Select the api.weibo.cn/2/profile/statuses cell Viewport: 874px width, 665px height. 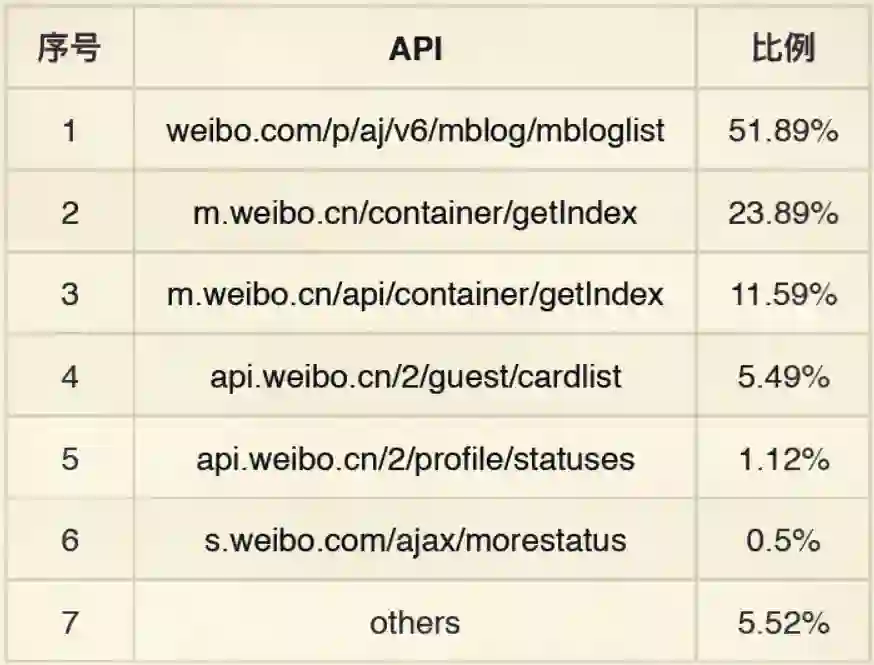(x=415, y=459)
